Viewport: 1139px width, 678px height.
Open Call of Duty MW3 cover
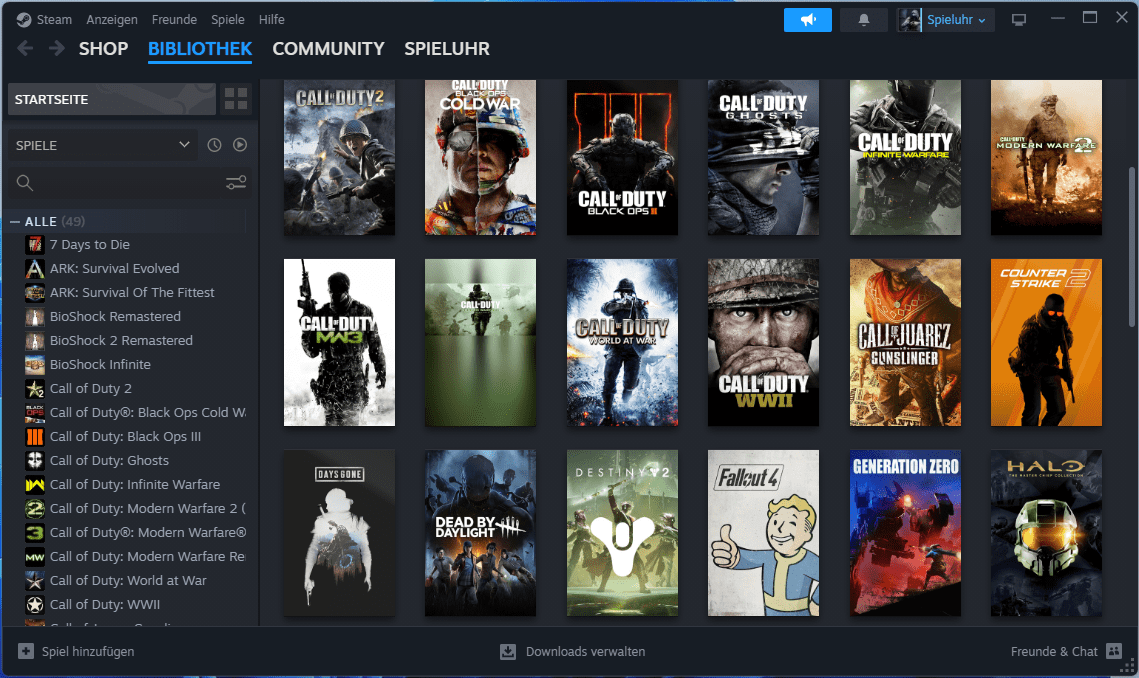(339, 342)
